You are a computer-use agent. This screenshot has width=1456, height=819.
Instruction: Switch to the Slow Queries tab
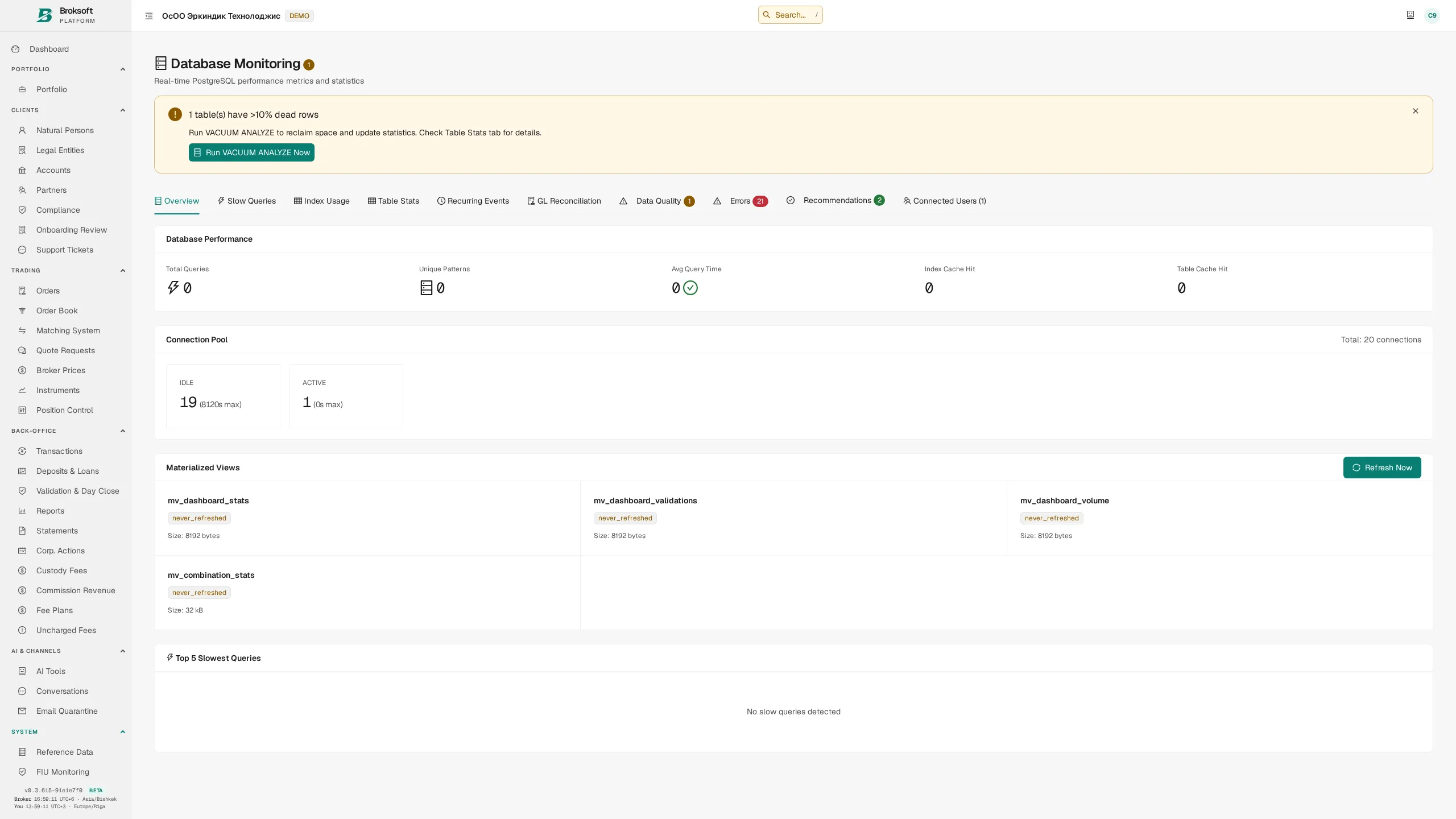point(247,201)
